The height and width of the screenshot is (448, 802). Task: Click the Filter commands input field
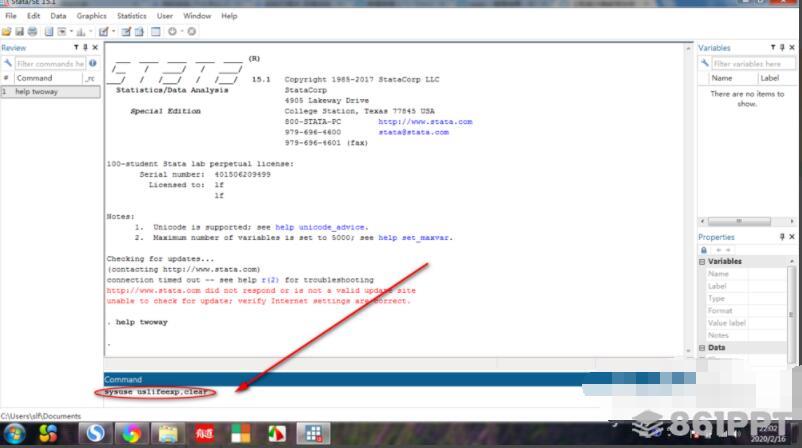pyautogui.click(x=50, y=63)
